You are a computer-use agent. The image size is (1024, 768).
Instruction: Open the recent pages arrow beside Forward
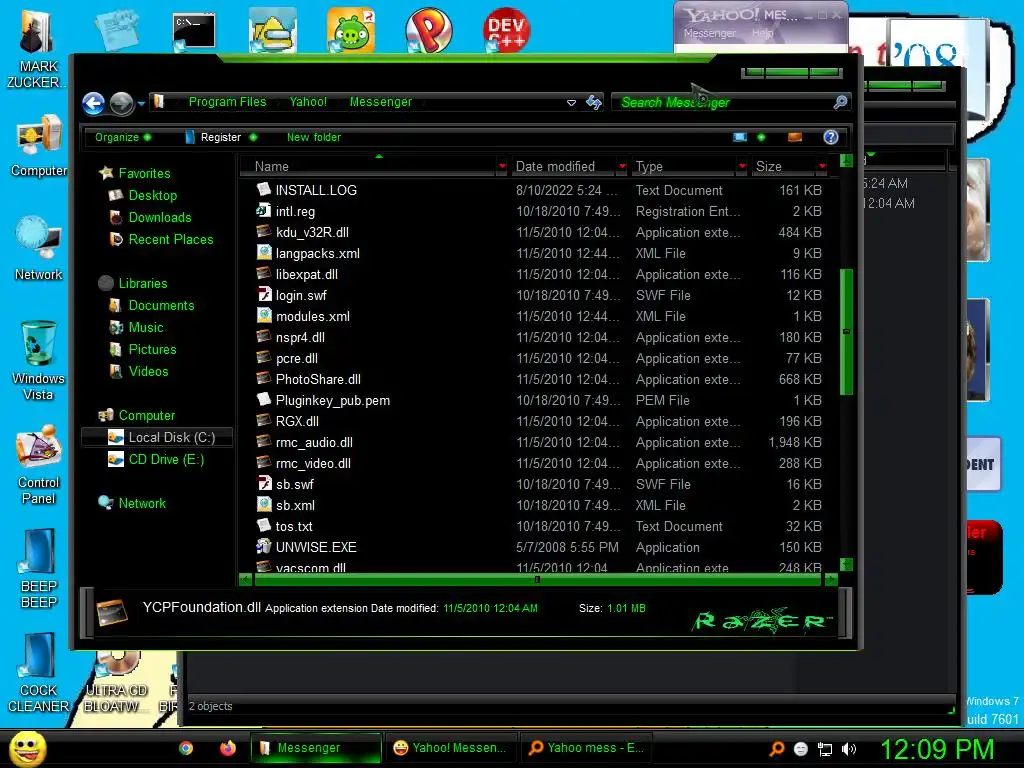pos(141,104)
